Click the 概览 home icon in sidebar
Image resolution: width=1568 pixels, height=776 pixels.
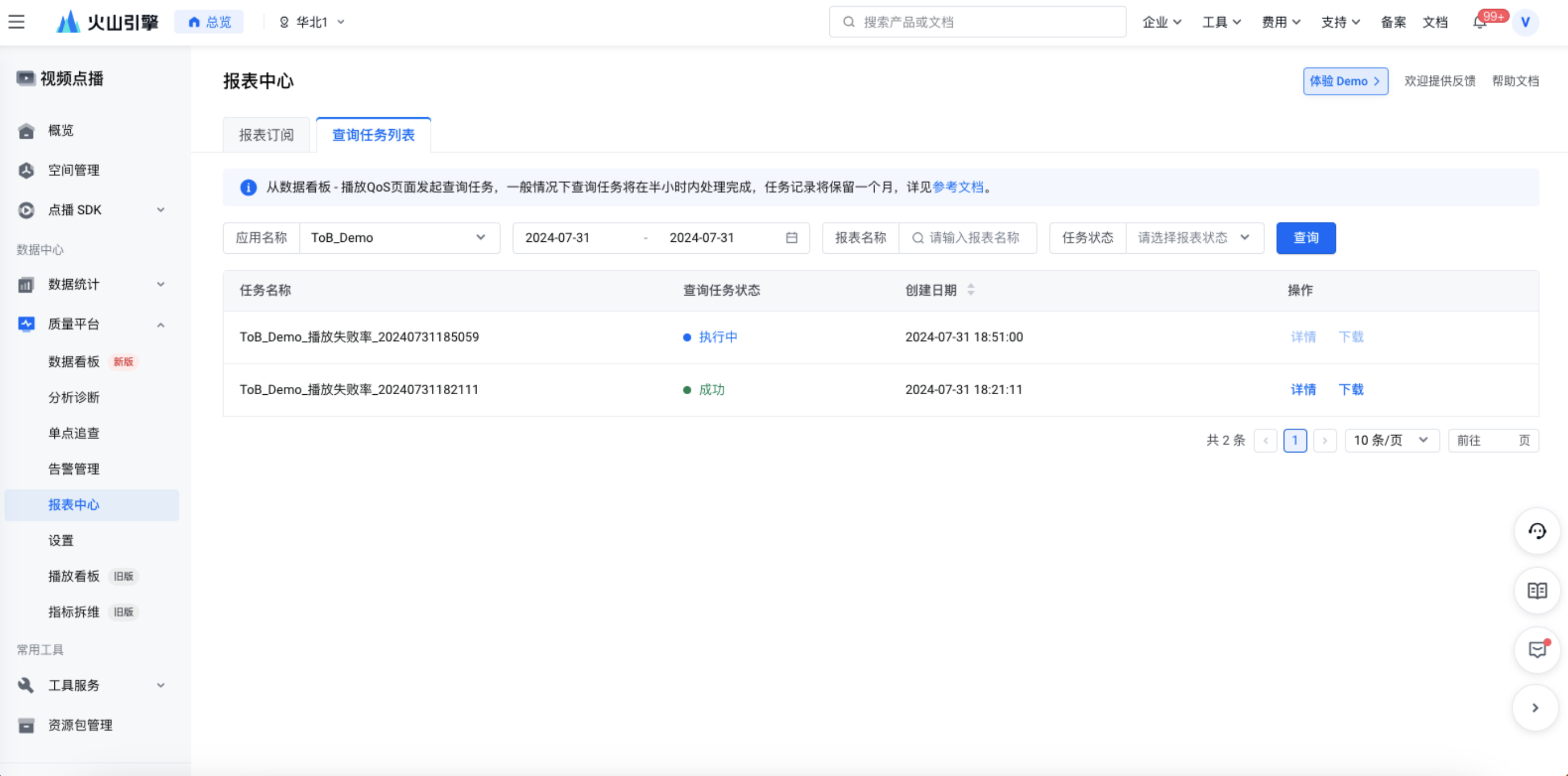coord(26,130)
